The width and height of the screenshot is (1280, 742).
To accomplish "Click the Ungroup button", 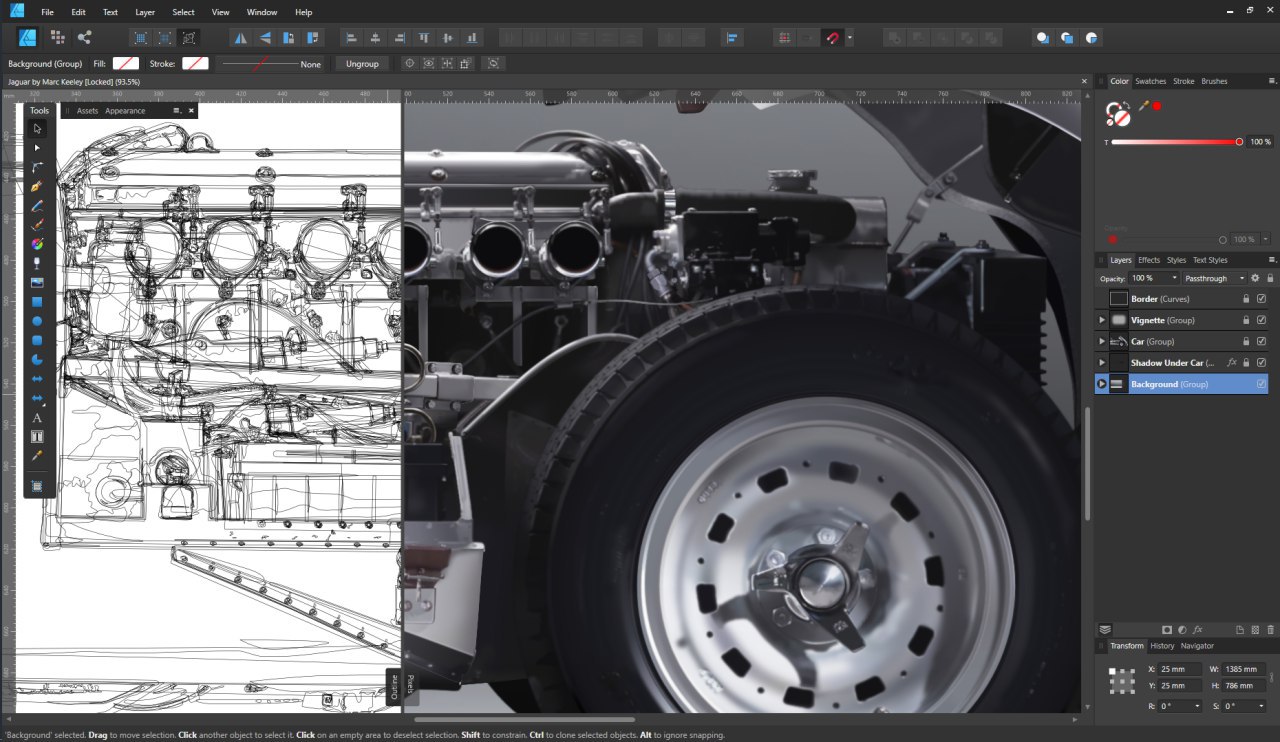I will coord(362,63).
